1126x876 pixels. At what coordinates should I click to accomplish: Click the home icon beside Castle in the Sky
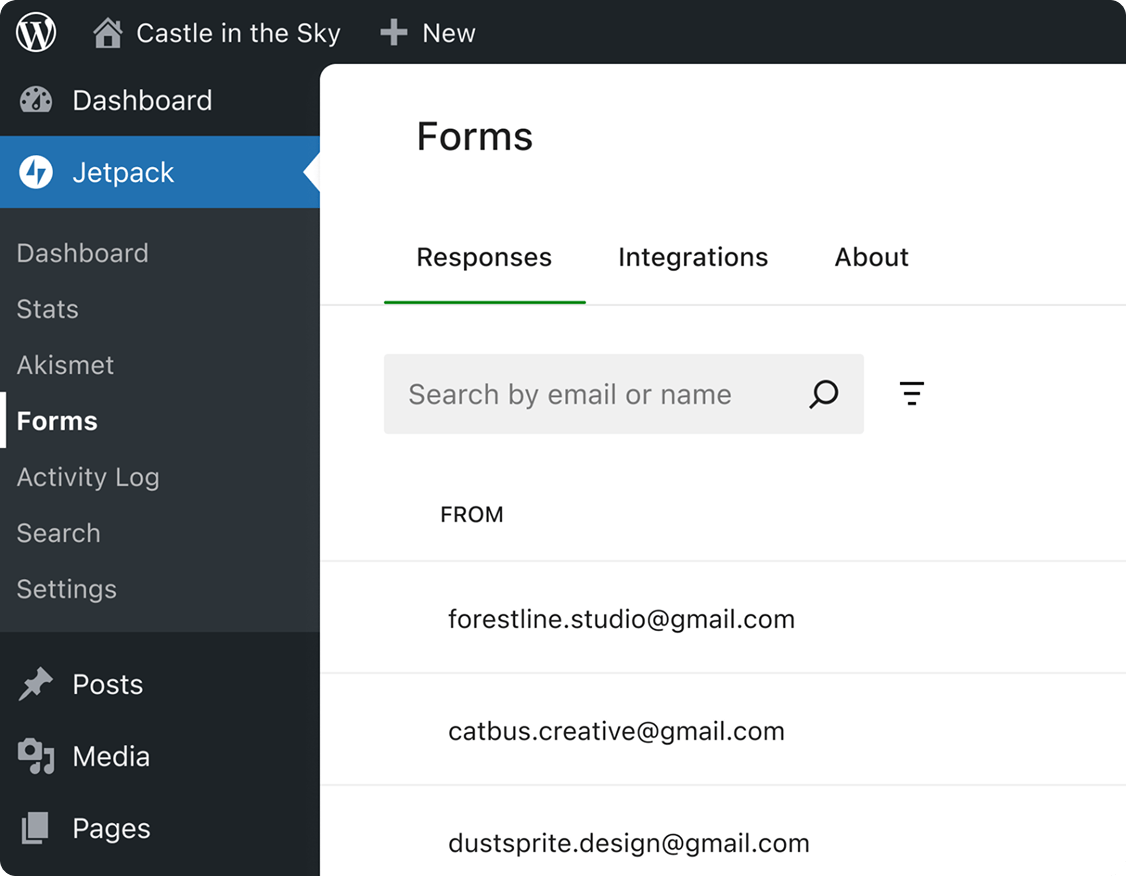click(x=107, y=33)
